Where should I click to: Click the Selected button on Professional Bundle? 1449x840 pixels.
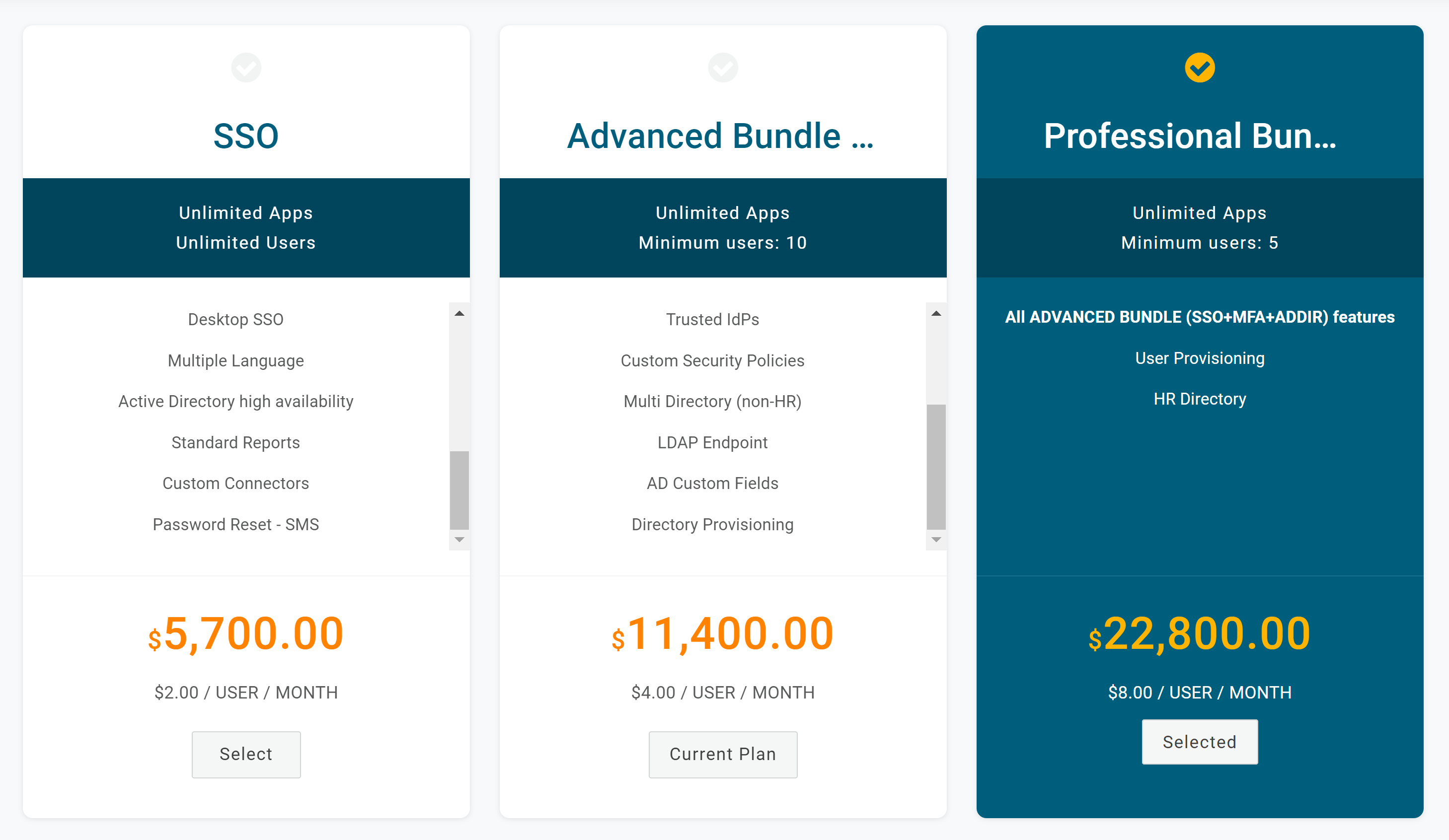pos(1200,742)
